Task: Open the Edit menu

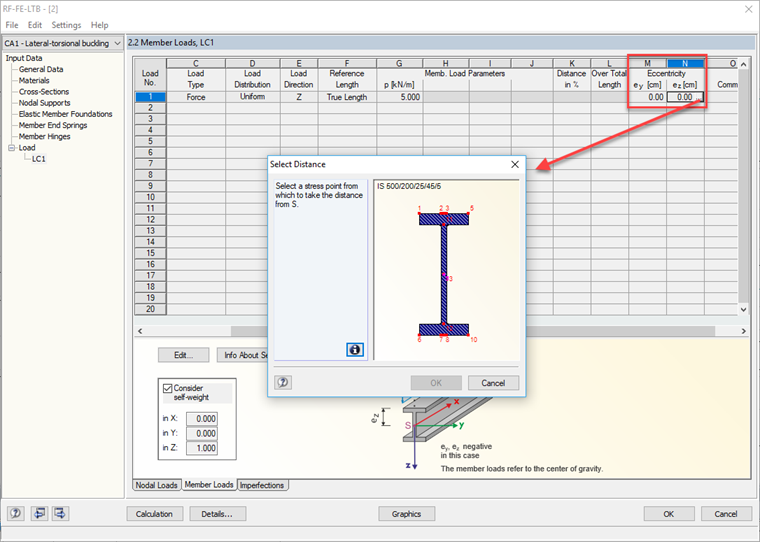Action: pos(34,25)
